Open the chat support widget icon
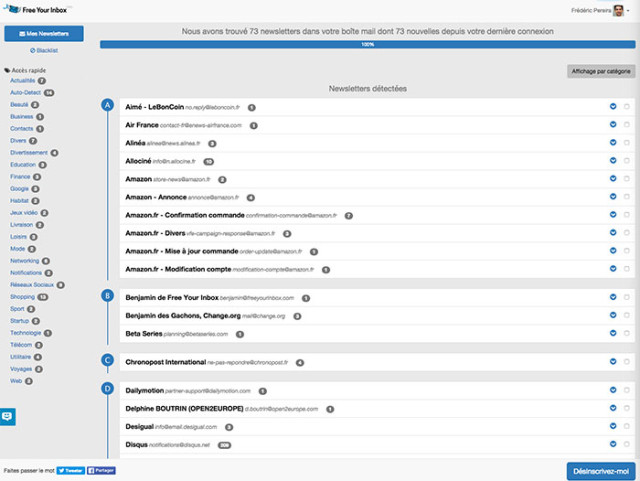The image size is (640, 481). point(7,416)
